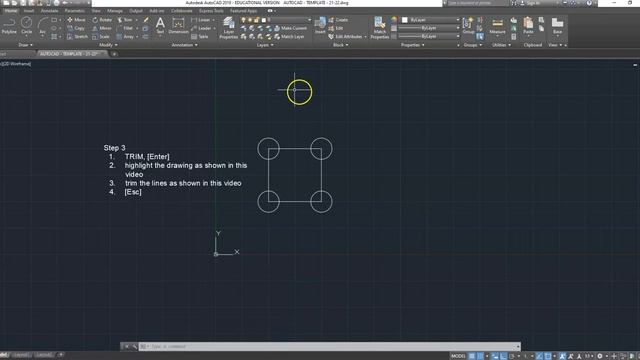
Task: Insert a Table annotation
Action: click(x=200, y=37)
